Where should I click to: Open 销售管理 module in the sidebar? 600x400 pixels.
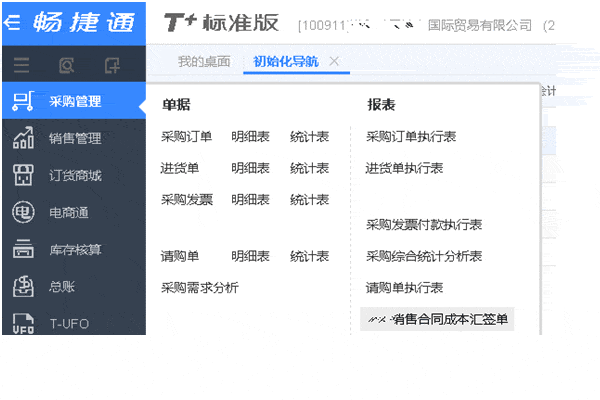pos(74,138)
